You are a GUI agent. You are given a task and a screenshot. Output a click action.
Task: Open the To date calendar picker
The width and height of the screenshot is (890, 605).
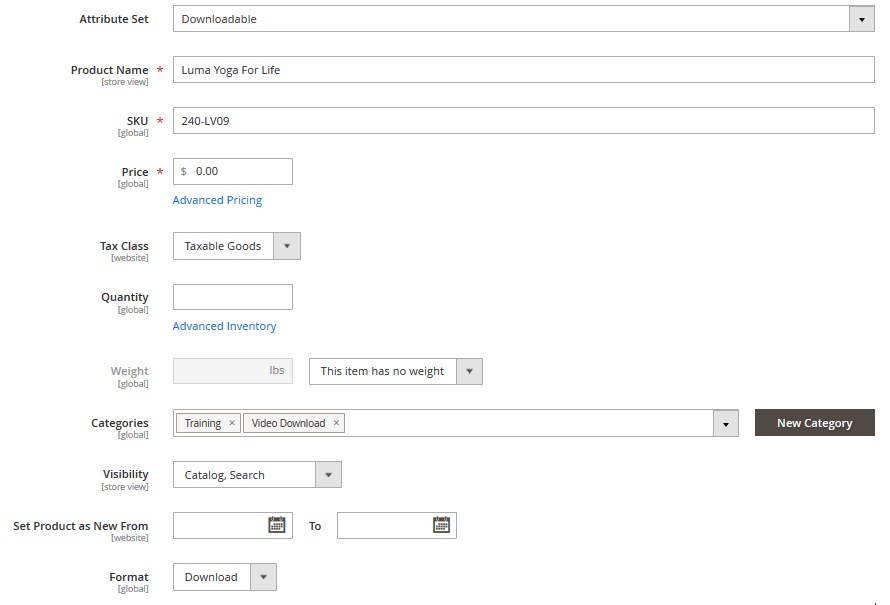pyautogui.click(x=441, y=525)
